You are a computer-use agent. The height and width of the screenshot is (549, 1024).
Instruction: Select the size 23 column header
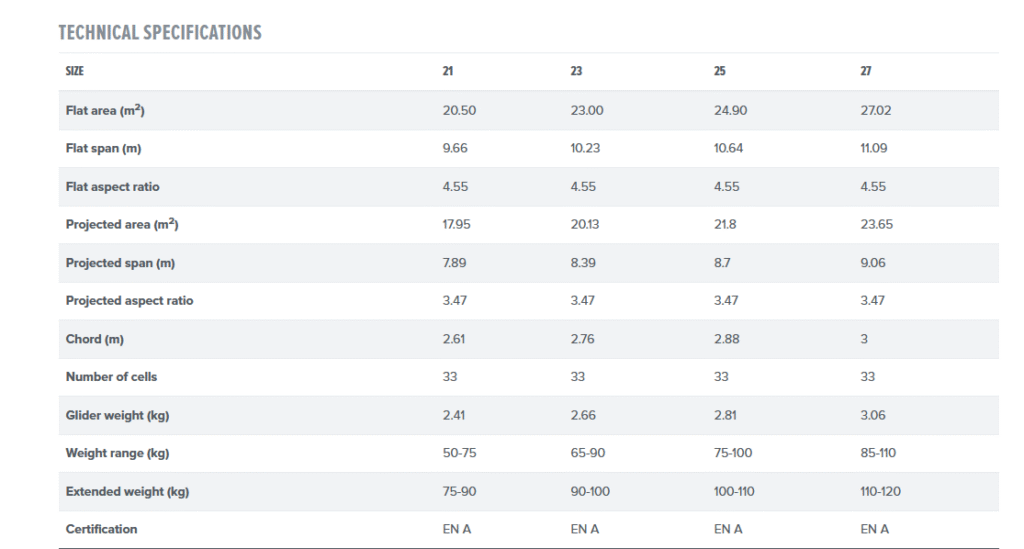pos(576,72)
